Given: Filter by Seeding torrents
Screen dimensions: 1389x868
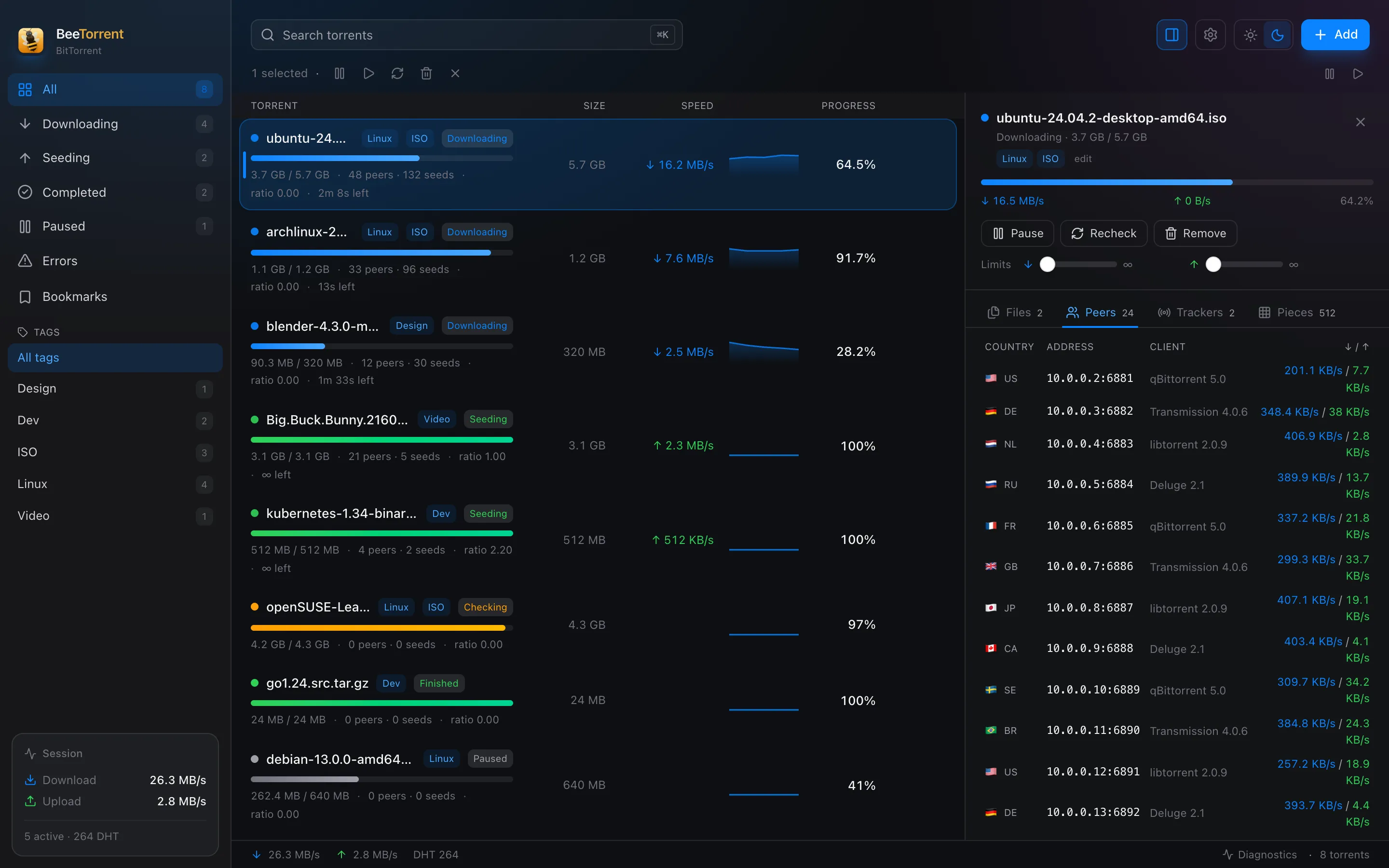Looking at the screenshot, I should click(115, 158).
